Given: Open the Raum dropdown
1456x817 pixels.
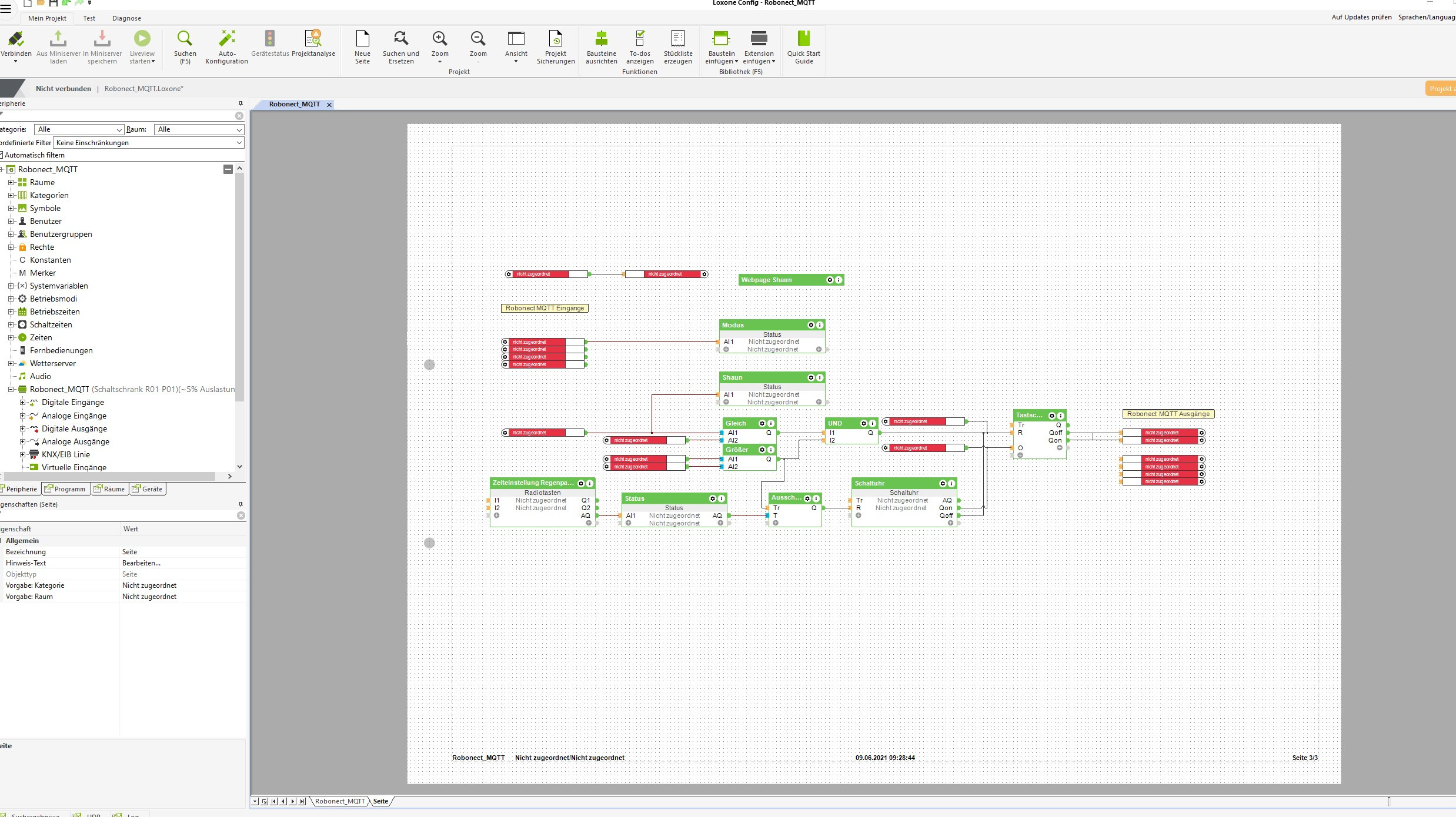Looking at the screenshot, I should pos(199,129).
